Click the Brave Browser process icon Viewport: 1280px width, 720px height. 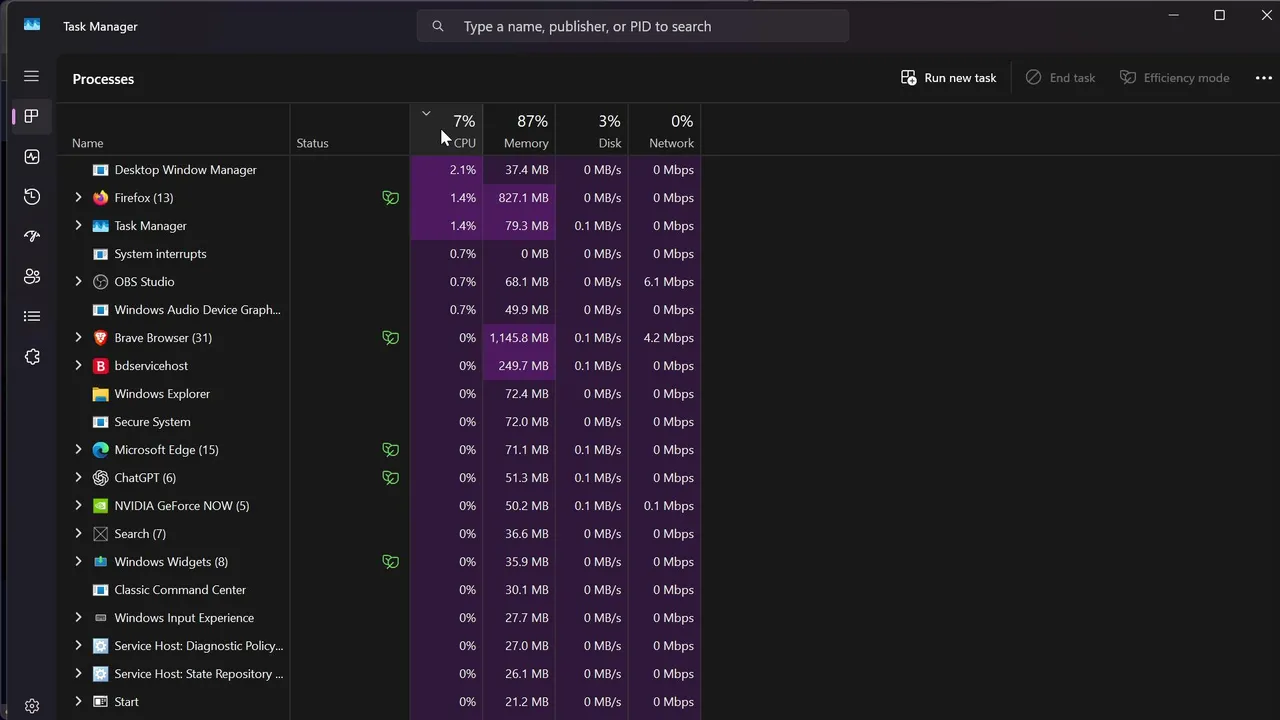[x=100, y=338]
